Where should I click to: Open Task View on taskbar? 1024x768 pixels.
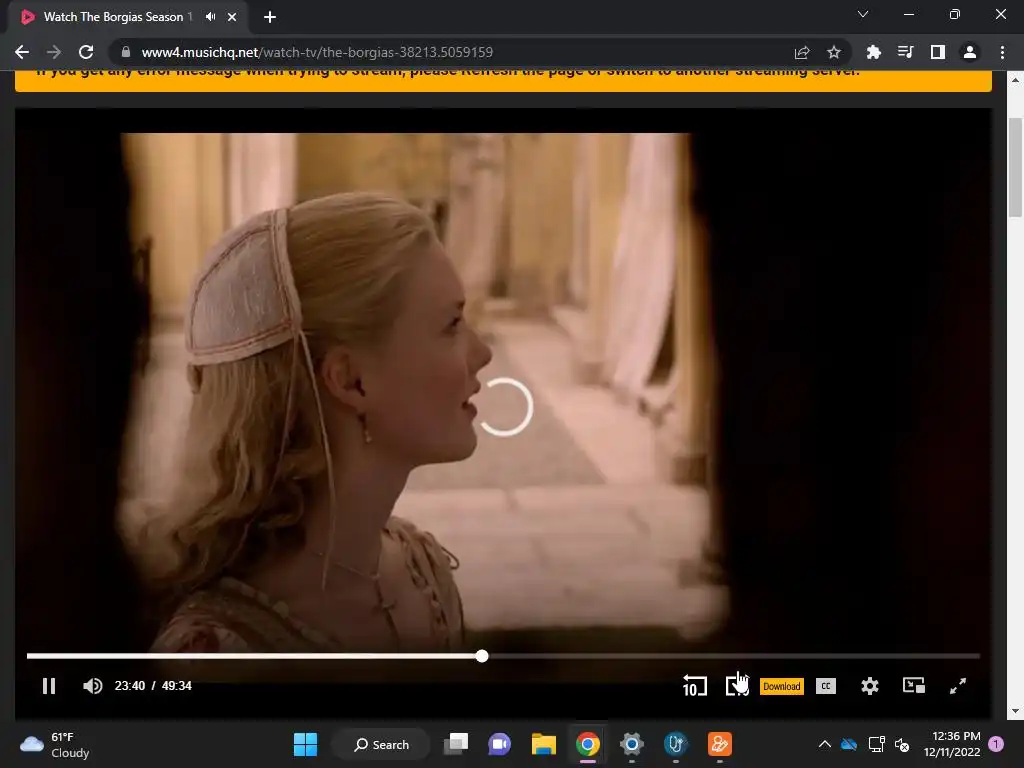pos(456,744)
